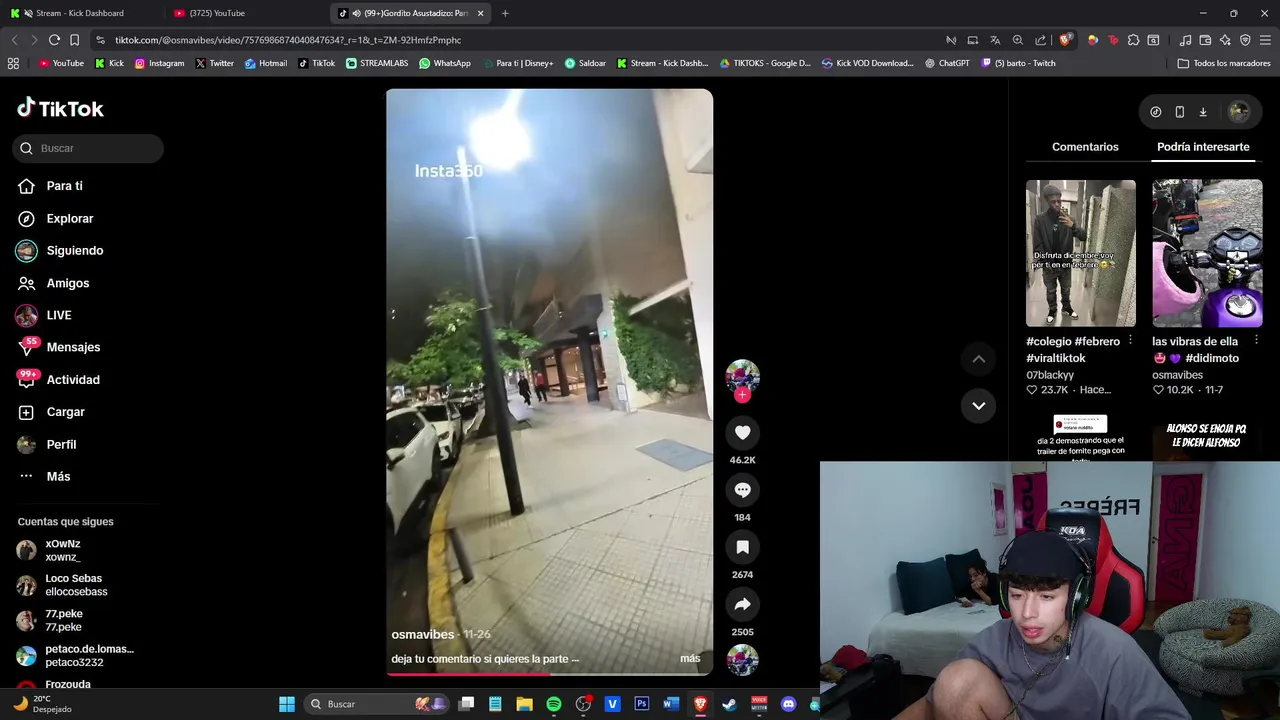Switch to Stream - Kick Dashboard tab

[x=80, y=13]
